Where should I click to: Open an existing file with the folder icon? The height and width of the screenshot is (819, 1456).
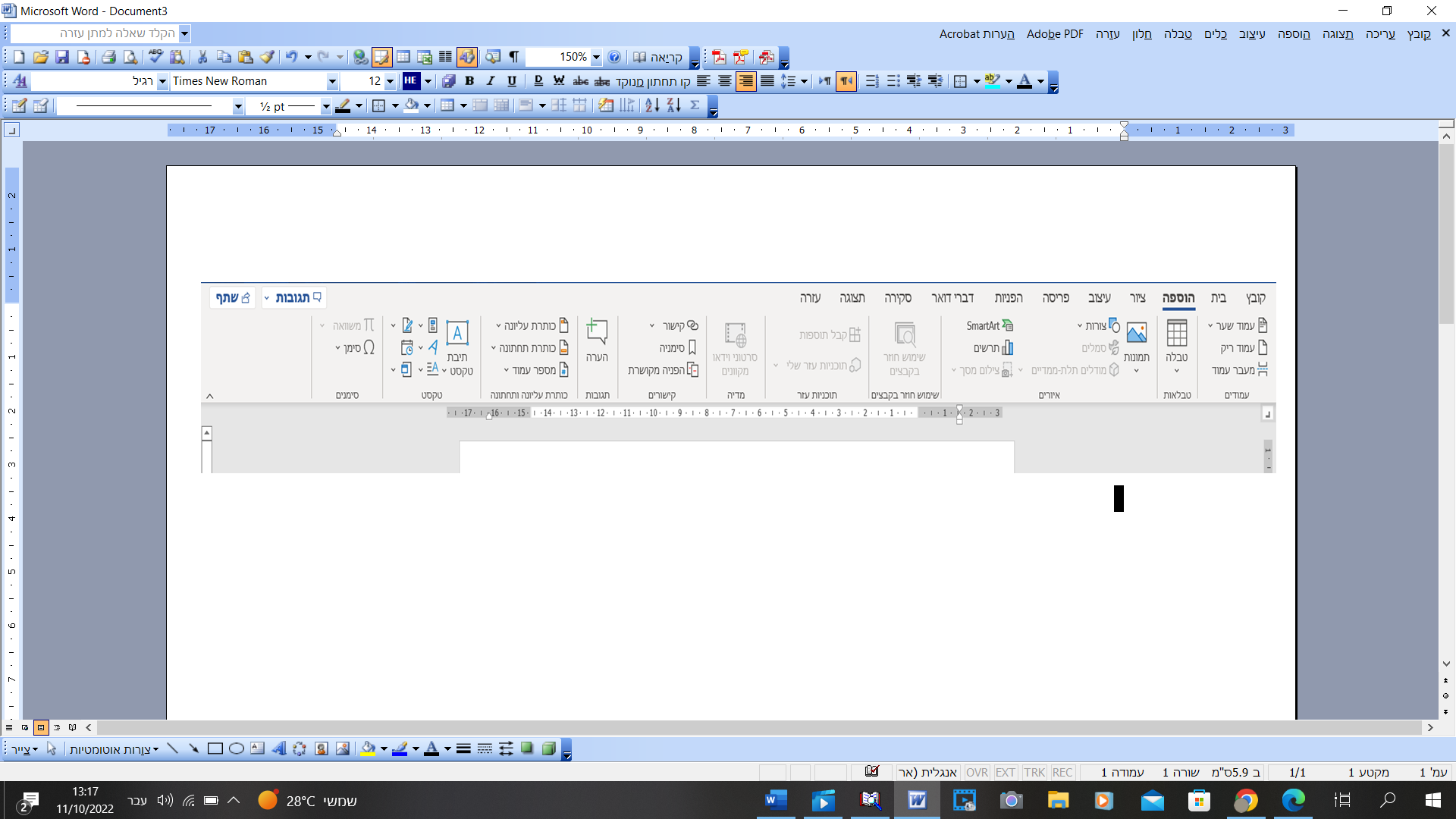(x=41, y=57)
